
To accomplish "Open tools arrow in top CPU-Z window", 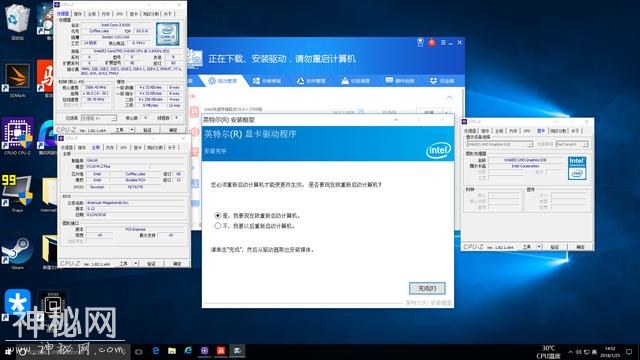I will tap(132, 130).
